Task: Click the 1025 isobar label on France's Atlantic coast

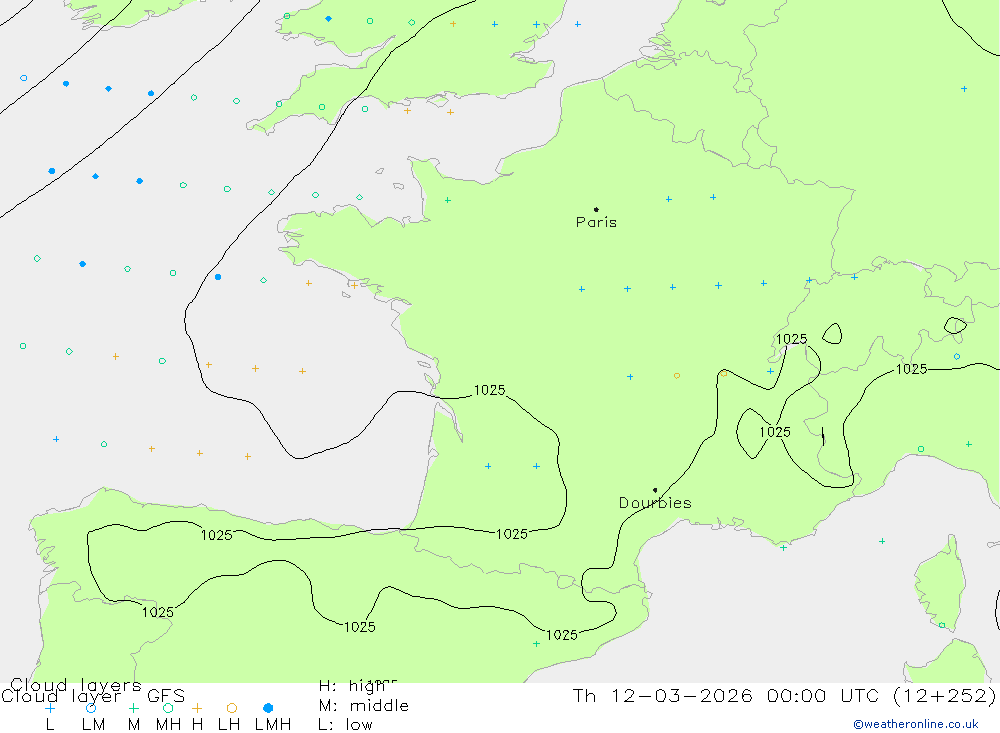Action: (x=490, y=390)
